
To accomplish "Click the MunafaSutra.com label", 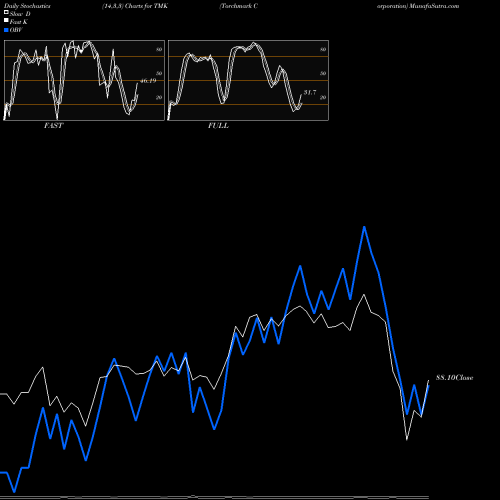I will (434, 6).
